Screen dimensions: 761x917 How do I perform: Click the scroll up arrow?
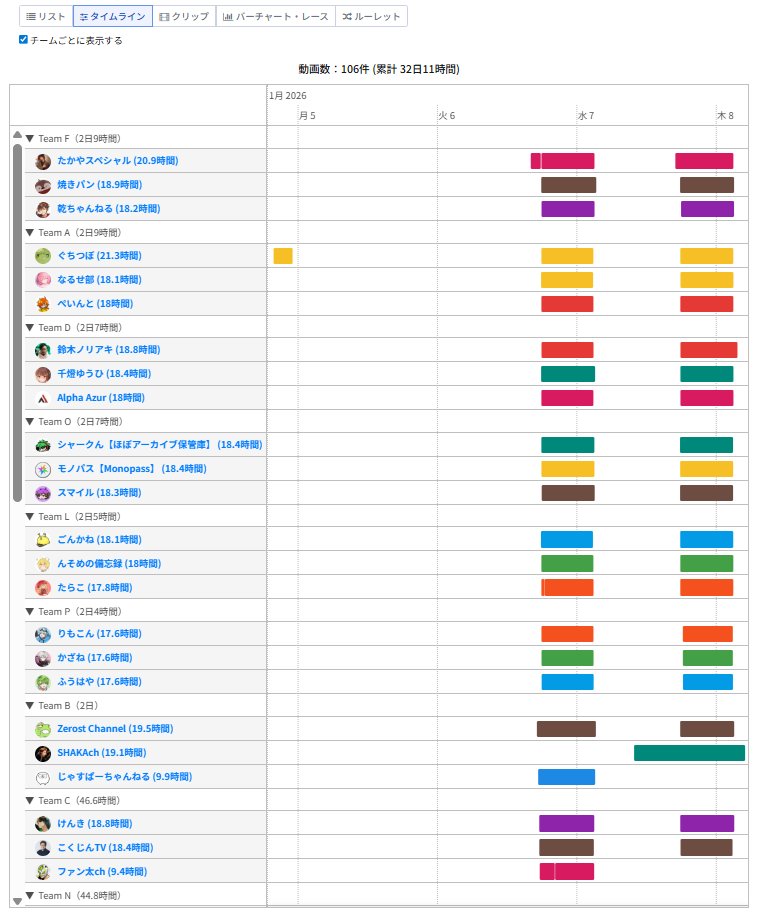coord(18,135)
